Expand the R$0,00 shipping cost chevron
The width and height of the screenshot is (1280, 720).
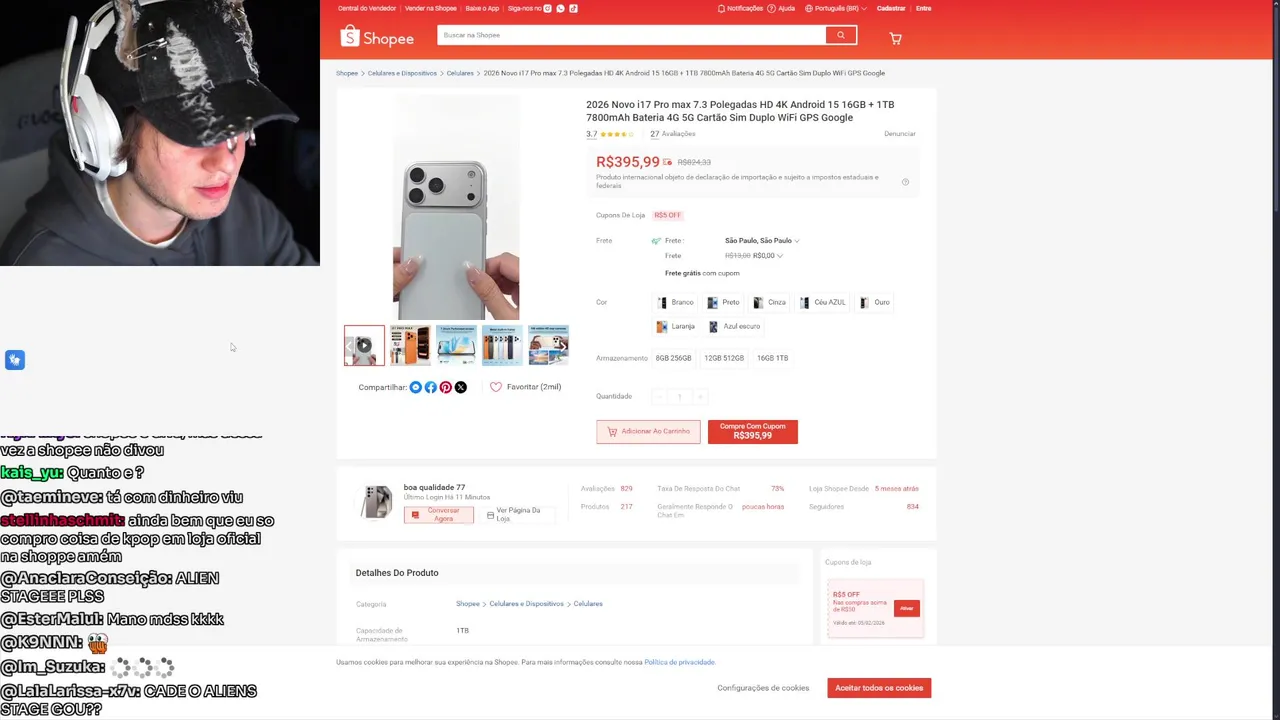tap(780, 256)
